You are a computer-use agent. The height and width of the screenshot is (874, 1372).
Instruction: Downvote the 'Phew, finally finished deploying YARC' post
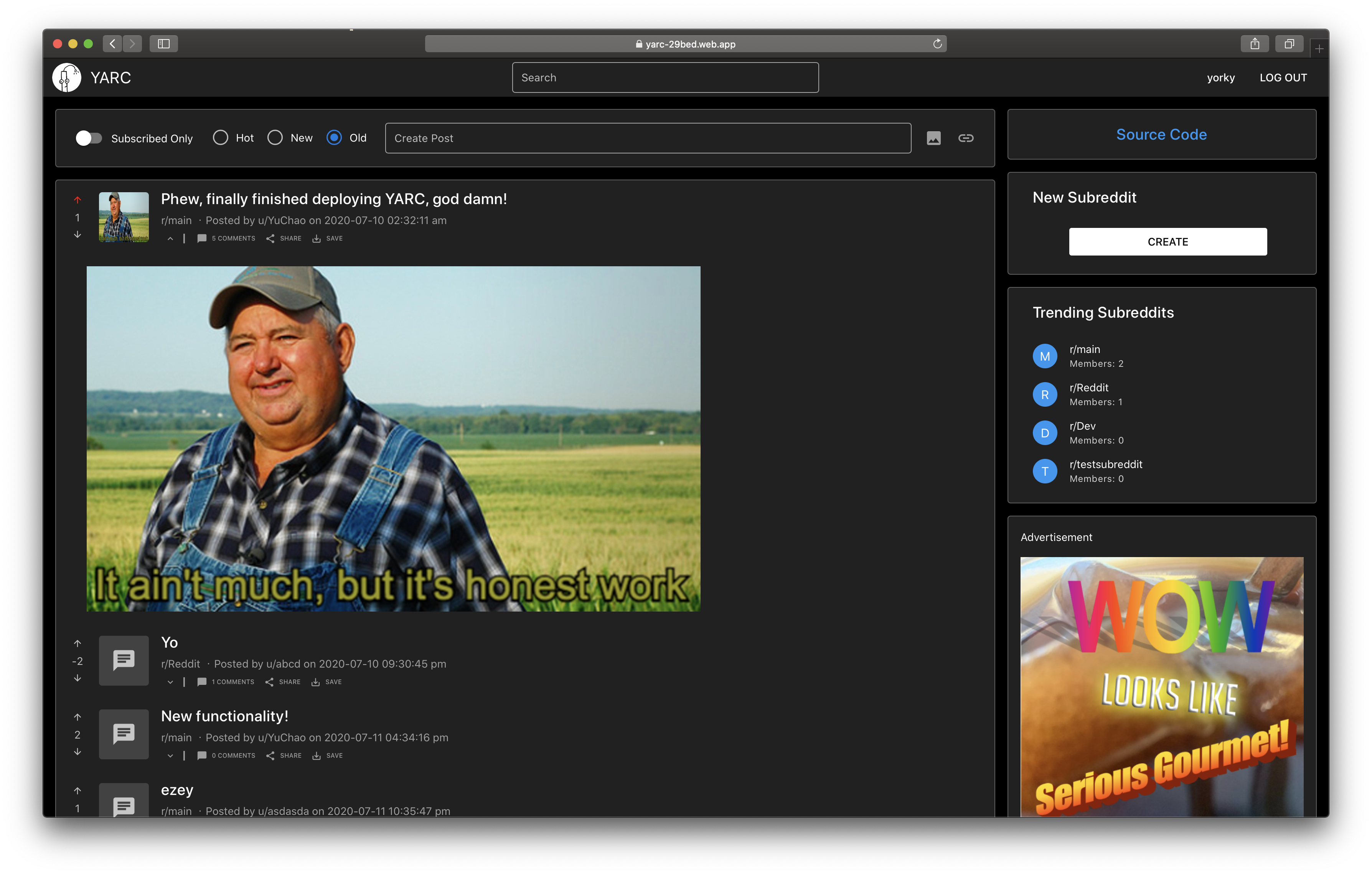click(78, 235)
